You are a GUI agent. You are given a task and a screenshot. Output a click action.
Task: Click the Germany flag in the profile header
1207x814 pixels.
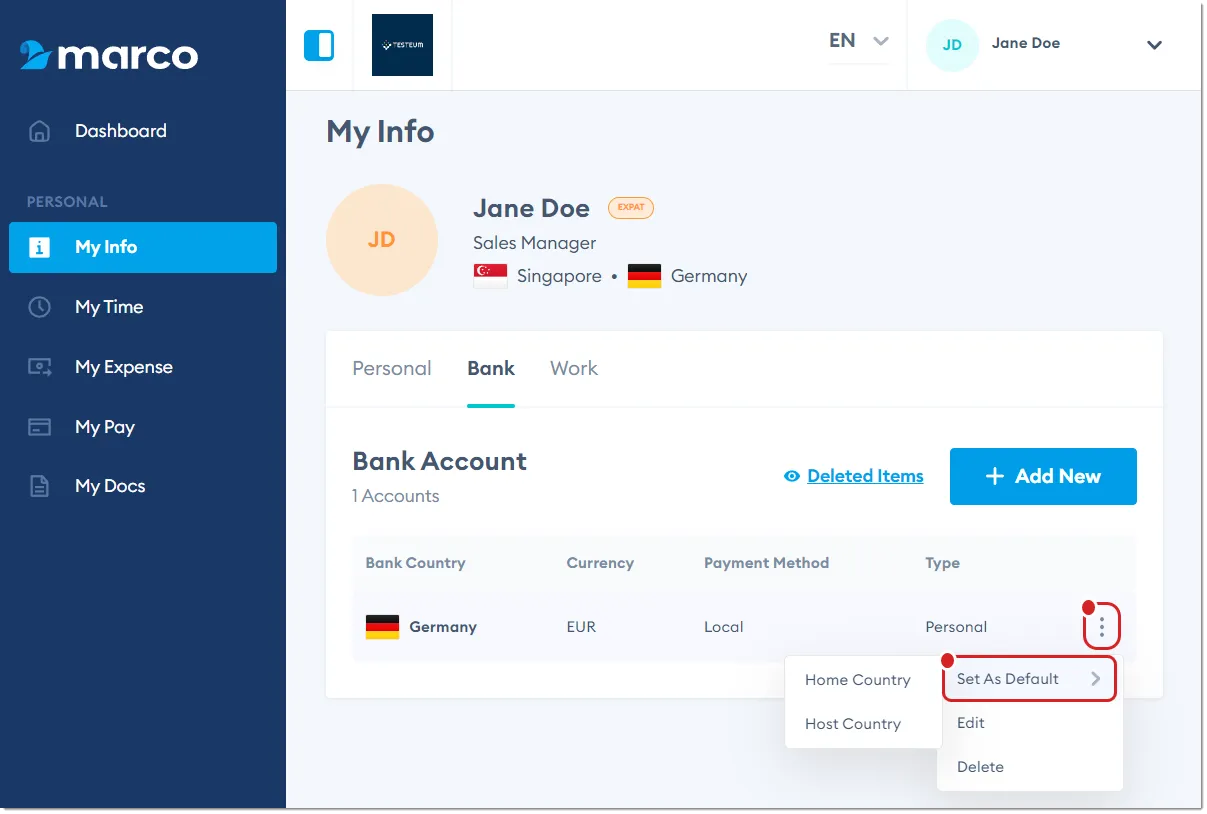(x=644, y=276)
